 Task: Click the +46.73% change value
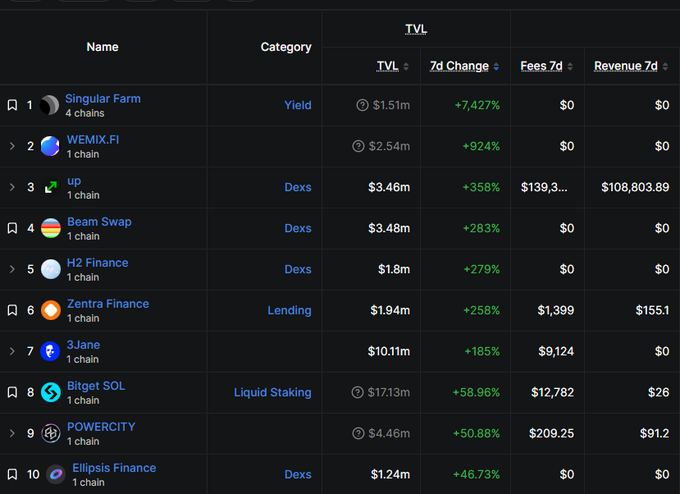pos(476,474)
